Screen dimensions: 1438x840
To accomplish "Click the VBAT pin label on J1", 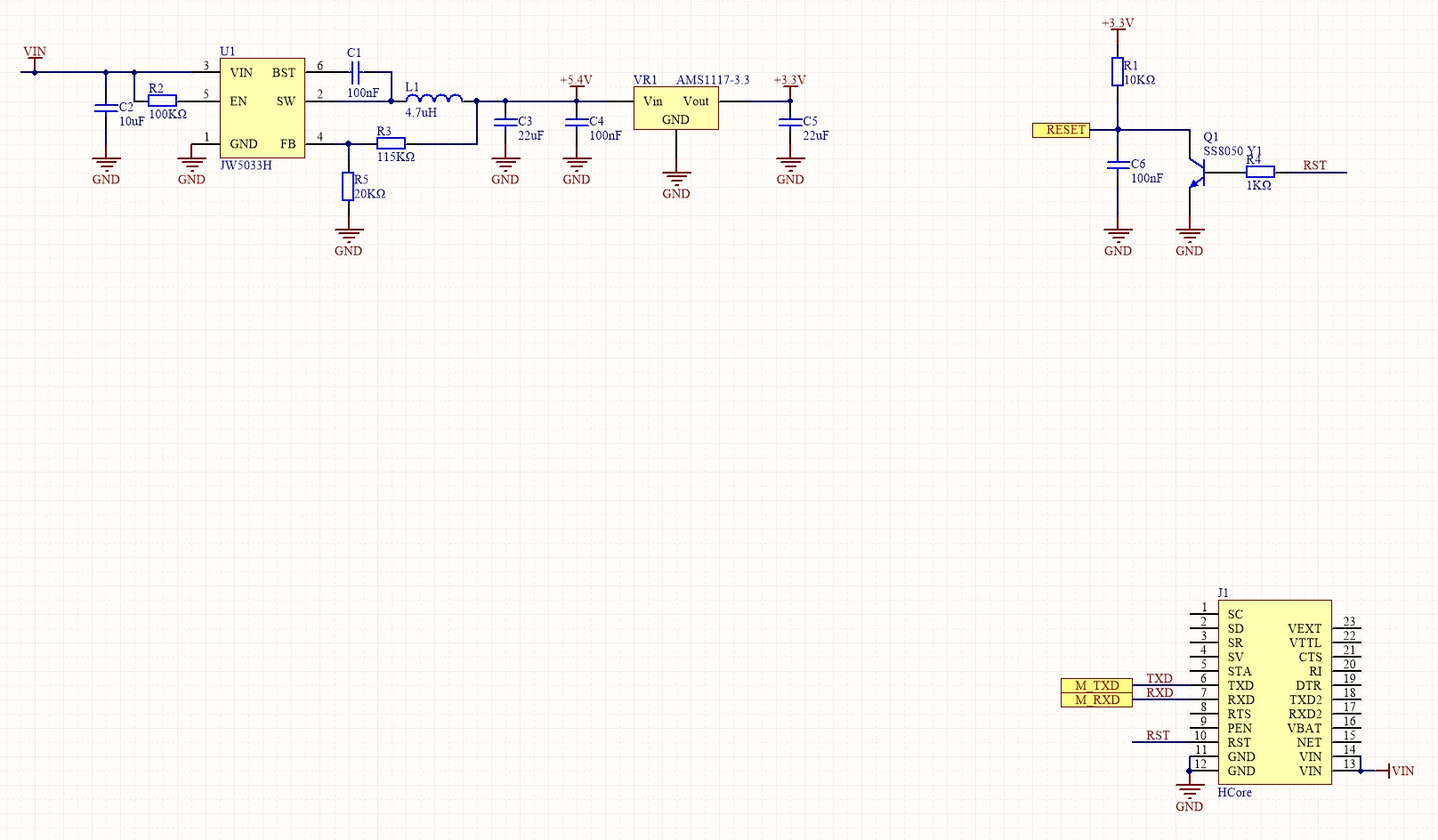I will click(1305, 728).
